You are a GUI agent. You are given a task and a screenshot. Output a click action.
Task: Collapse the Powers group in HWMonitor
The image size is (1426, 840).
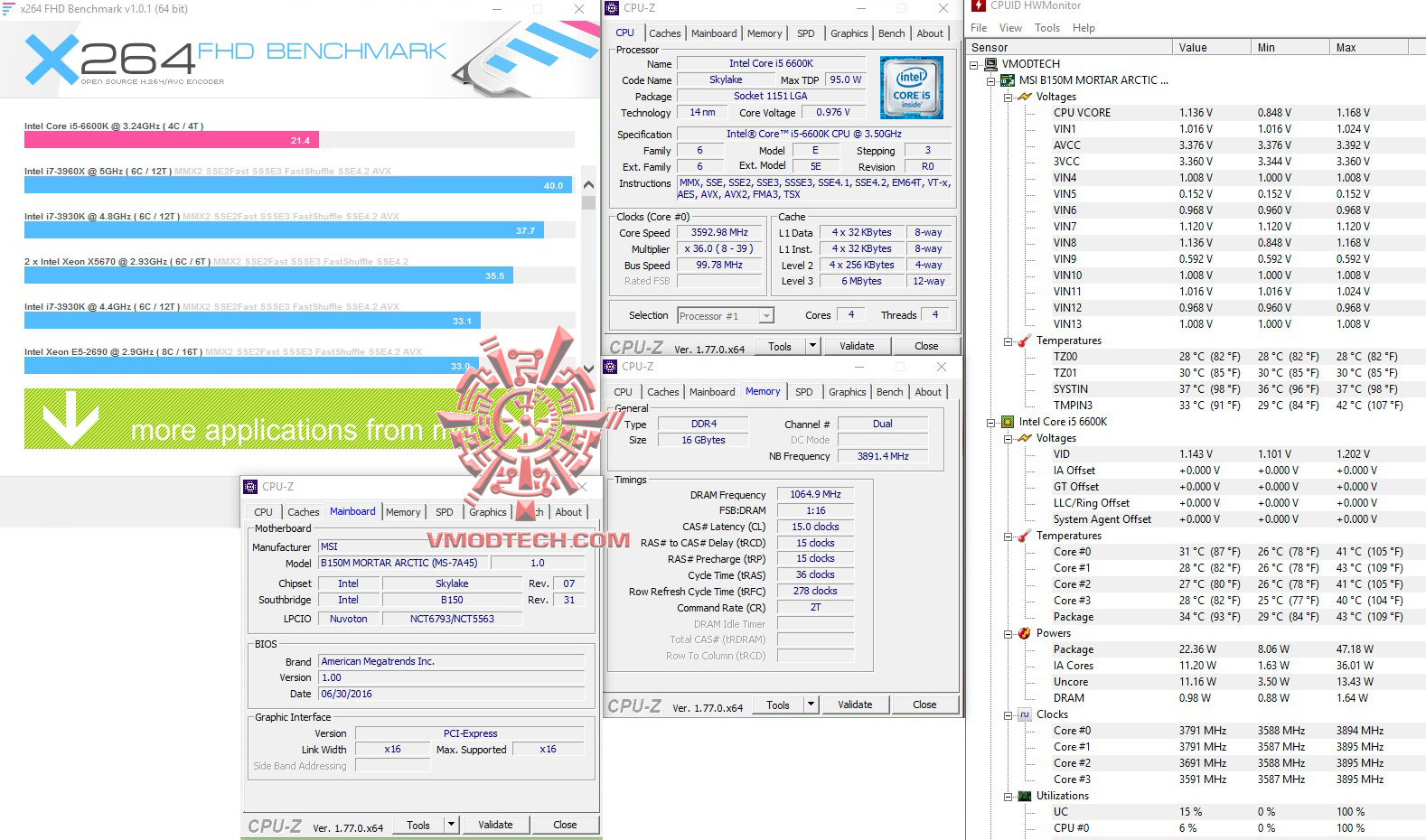pos(1009,634)
